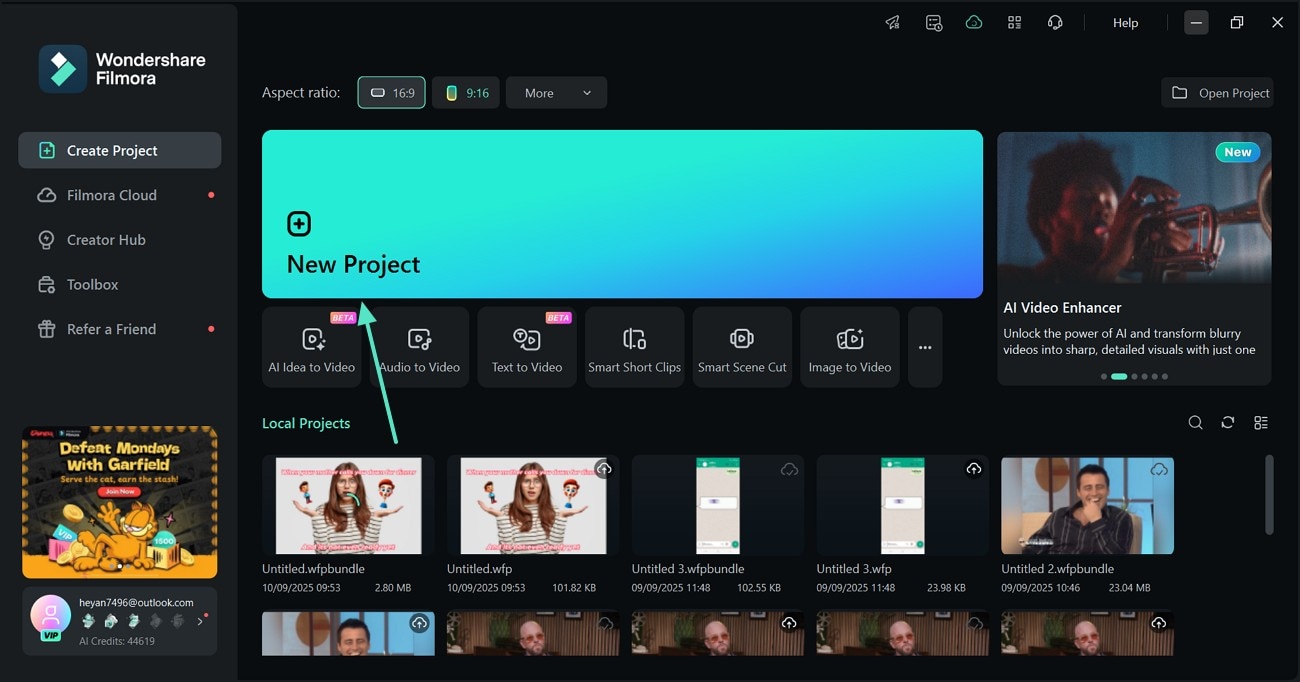The height and width of the screenshot is (682, 1300).
Task: Launch Text to Video tool
Action: tap(527, 347)
